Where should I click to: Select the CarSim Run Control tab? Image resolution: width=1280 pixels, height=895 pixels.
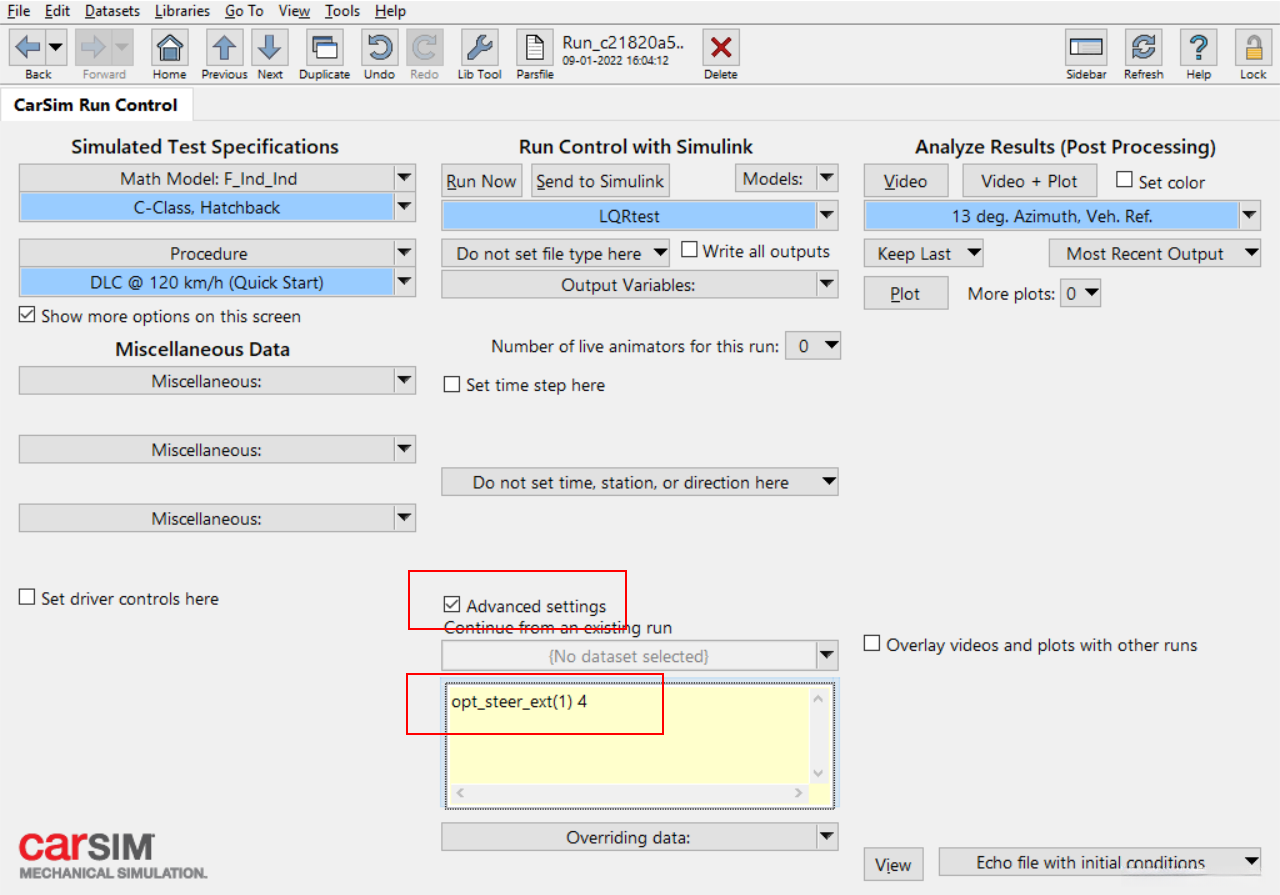pos(96,105)
